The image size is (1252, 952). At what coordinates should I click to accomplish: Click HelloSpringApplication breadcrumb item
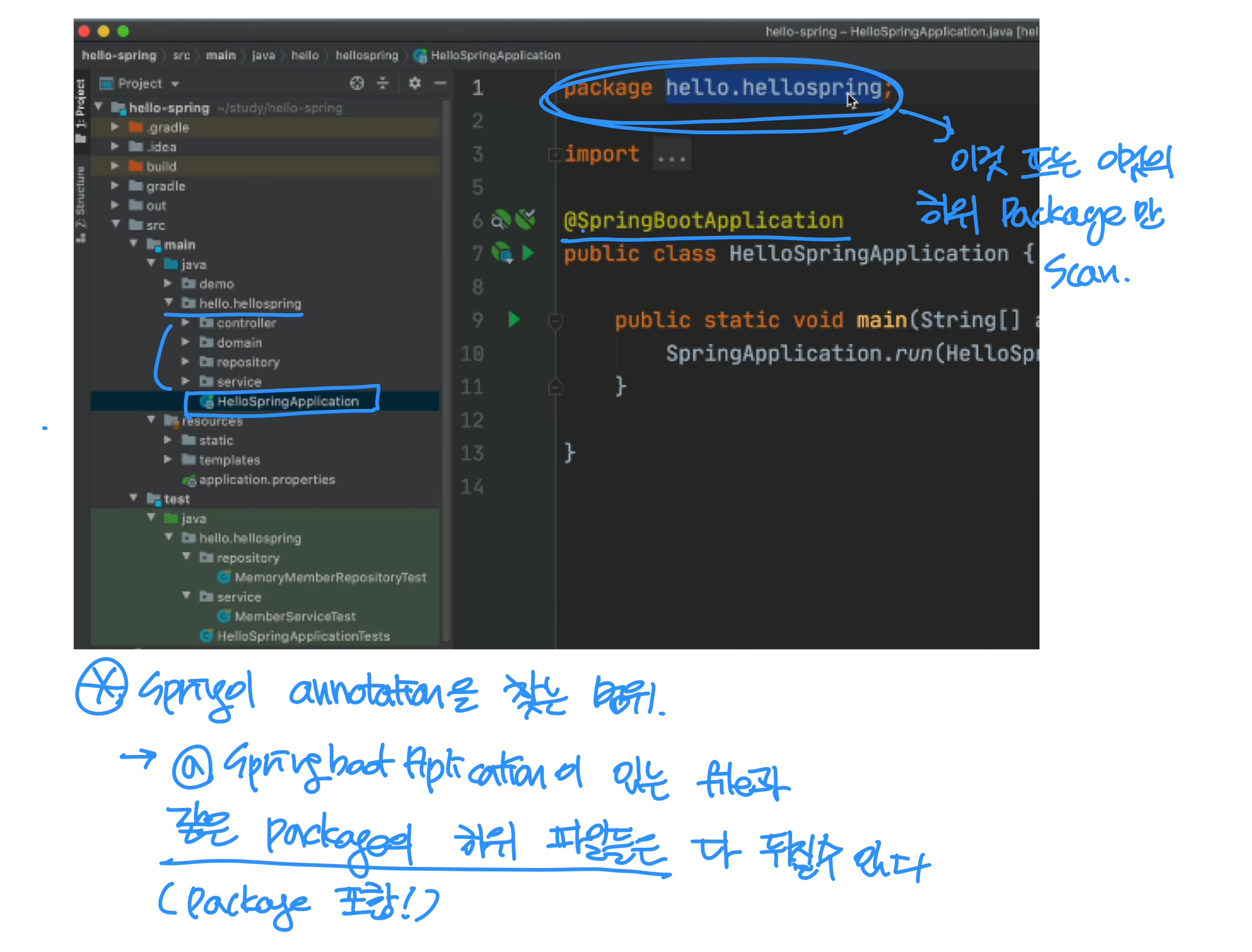[495, 56]
